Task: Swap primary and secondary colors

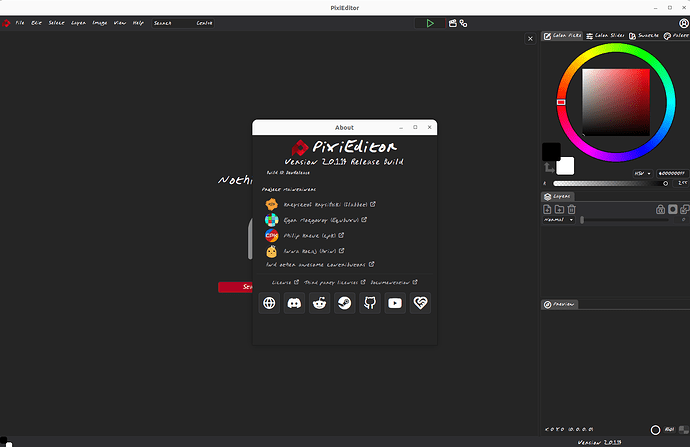Action: (x=547, y=168)
